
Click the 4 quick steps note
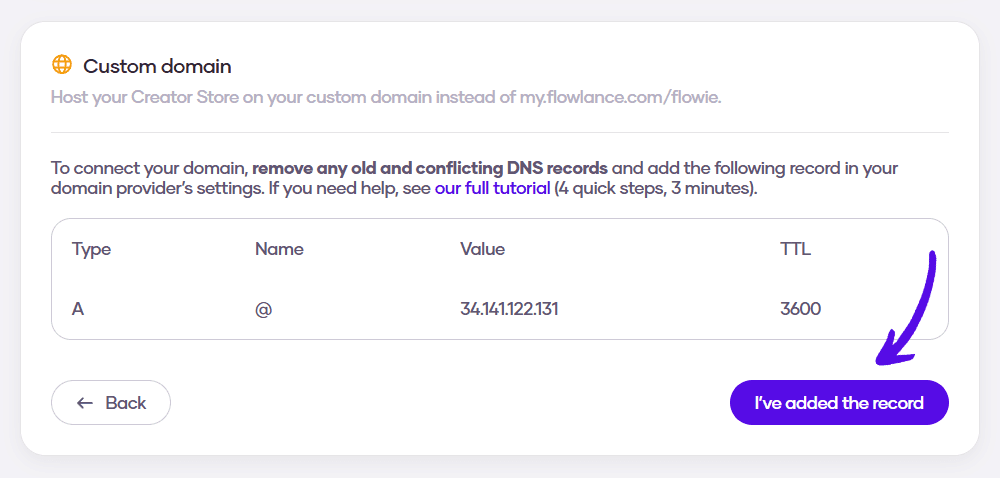tap(656, 189)
